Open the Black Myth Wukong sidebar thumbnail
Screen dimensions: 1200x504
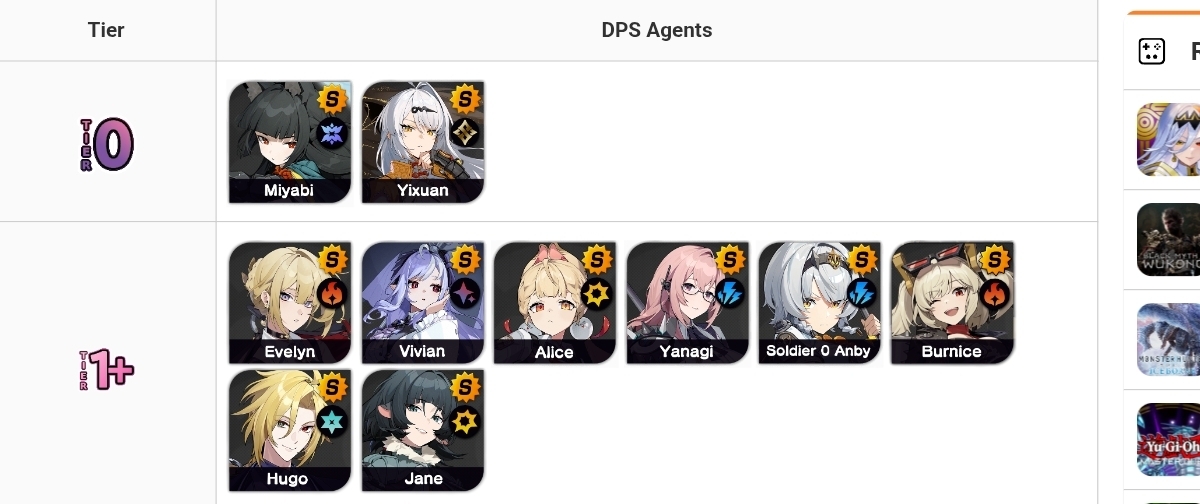[1168, 240]
